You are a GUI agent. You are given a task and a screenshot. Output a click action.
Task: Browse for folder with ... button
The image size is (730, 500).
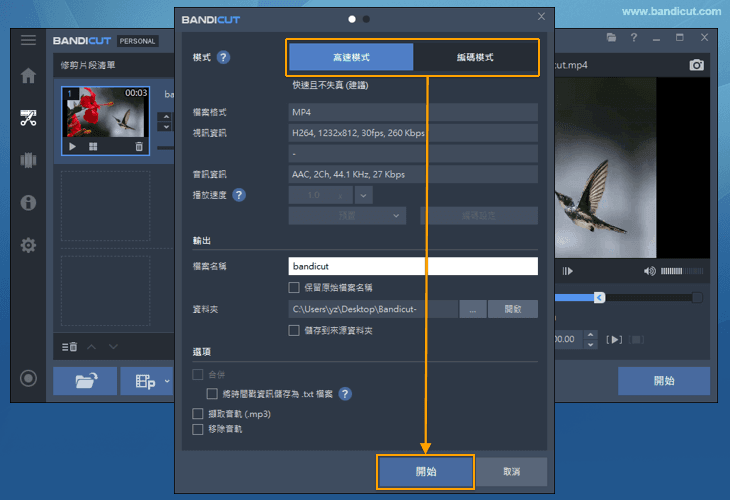tap(473, 309)
